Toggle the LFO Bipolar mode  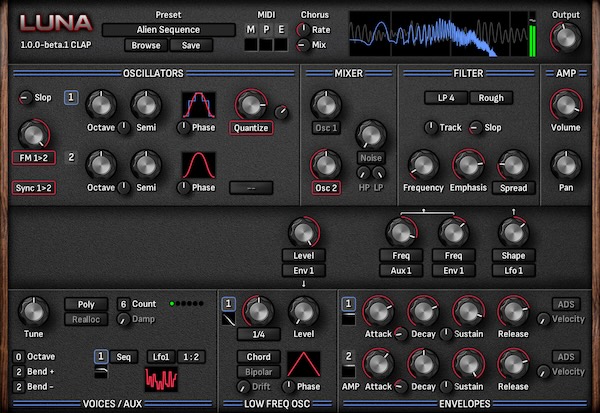[259, 372]
